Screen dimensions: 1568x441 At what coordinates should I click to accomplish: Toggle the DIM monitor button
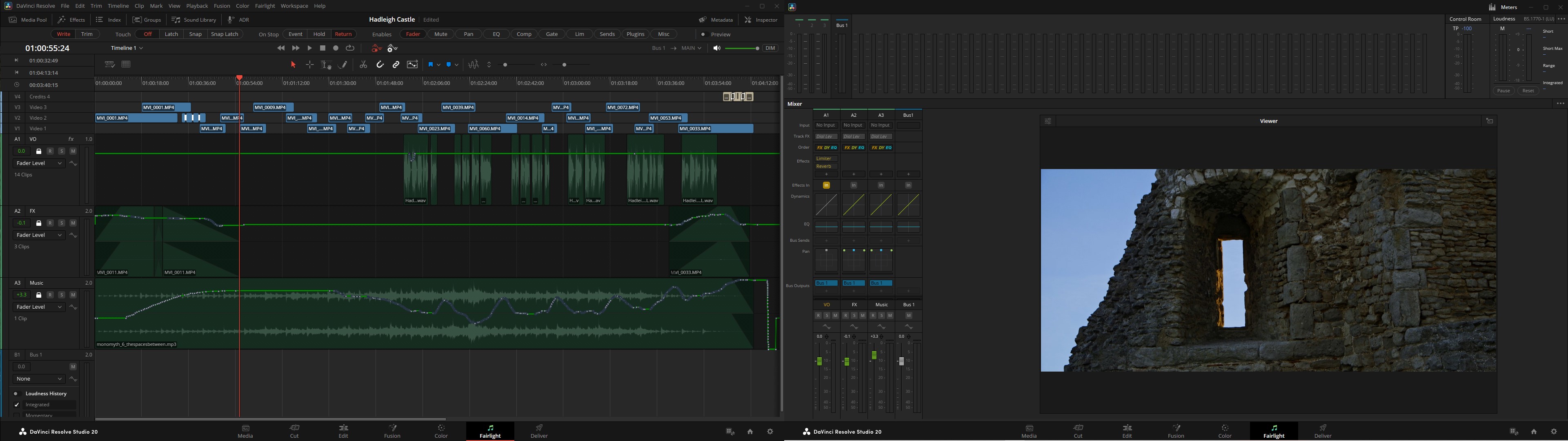click(x=771, y=48)
